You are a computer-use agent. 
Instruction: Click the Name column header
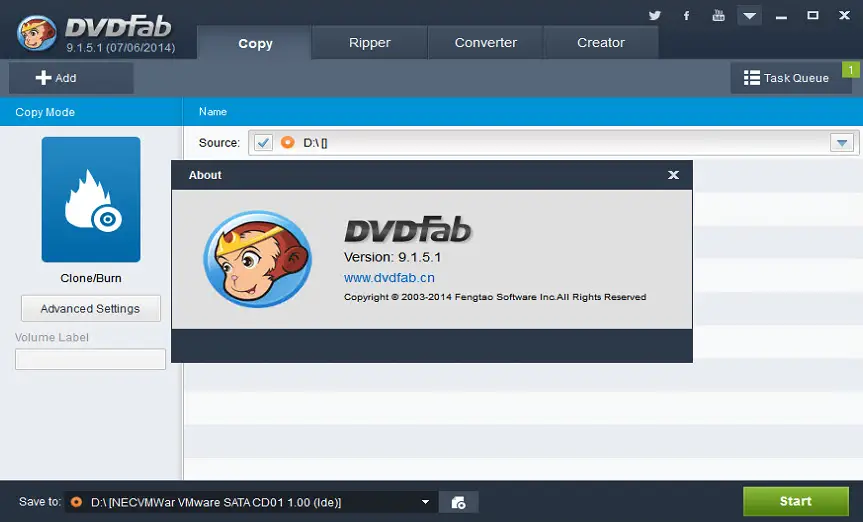tap(213, 112)
